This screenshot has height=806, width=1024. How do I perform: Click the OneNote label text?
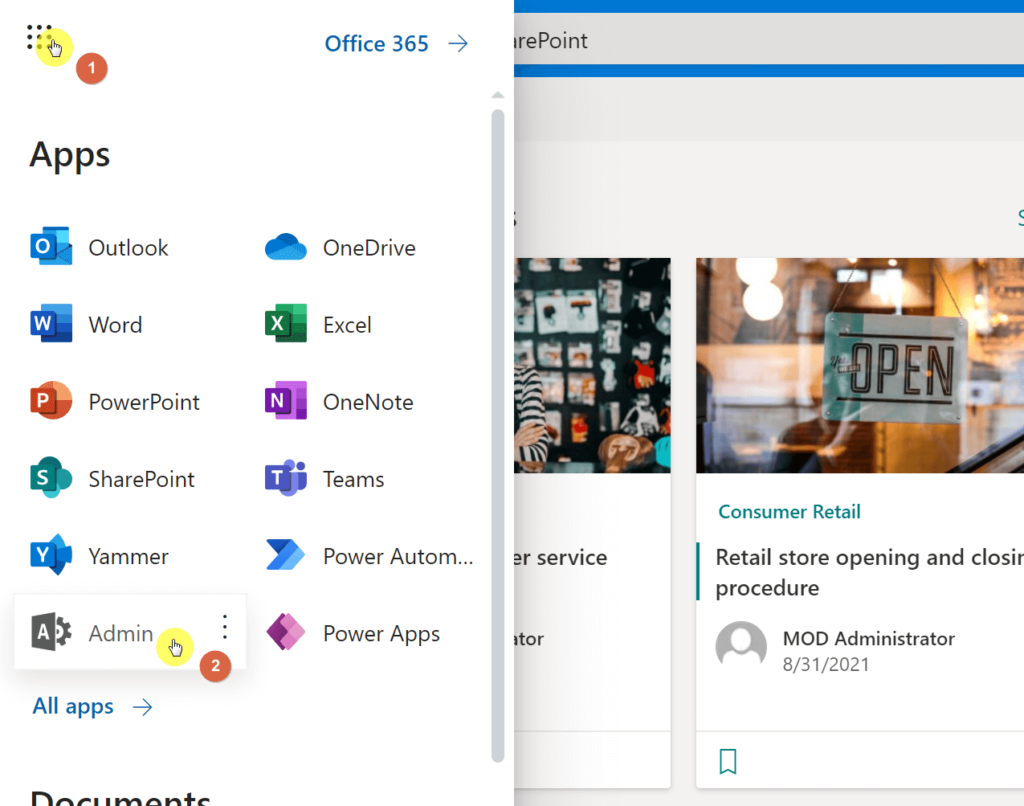368,402
